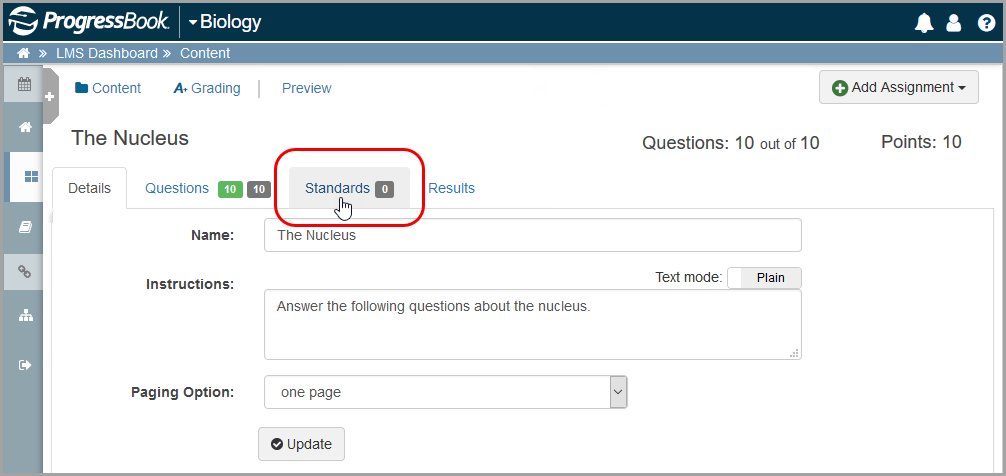Open the Add Assignment dropdown
1006x476 pixels.
(x=899, y=87)
